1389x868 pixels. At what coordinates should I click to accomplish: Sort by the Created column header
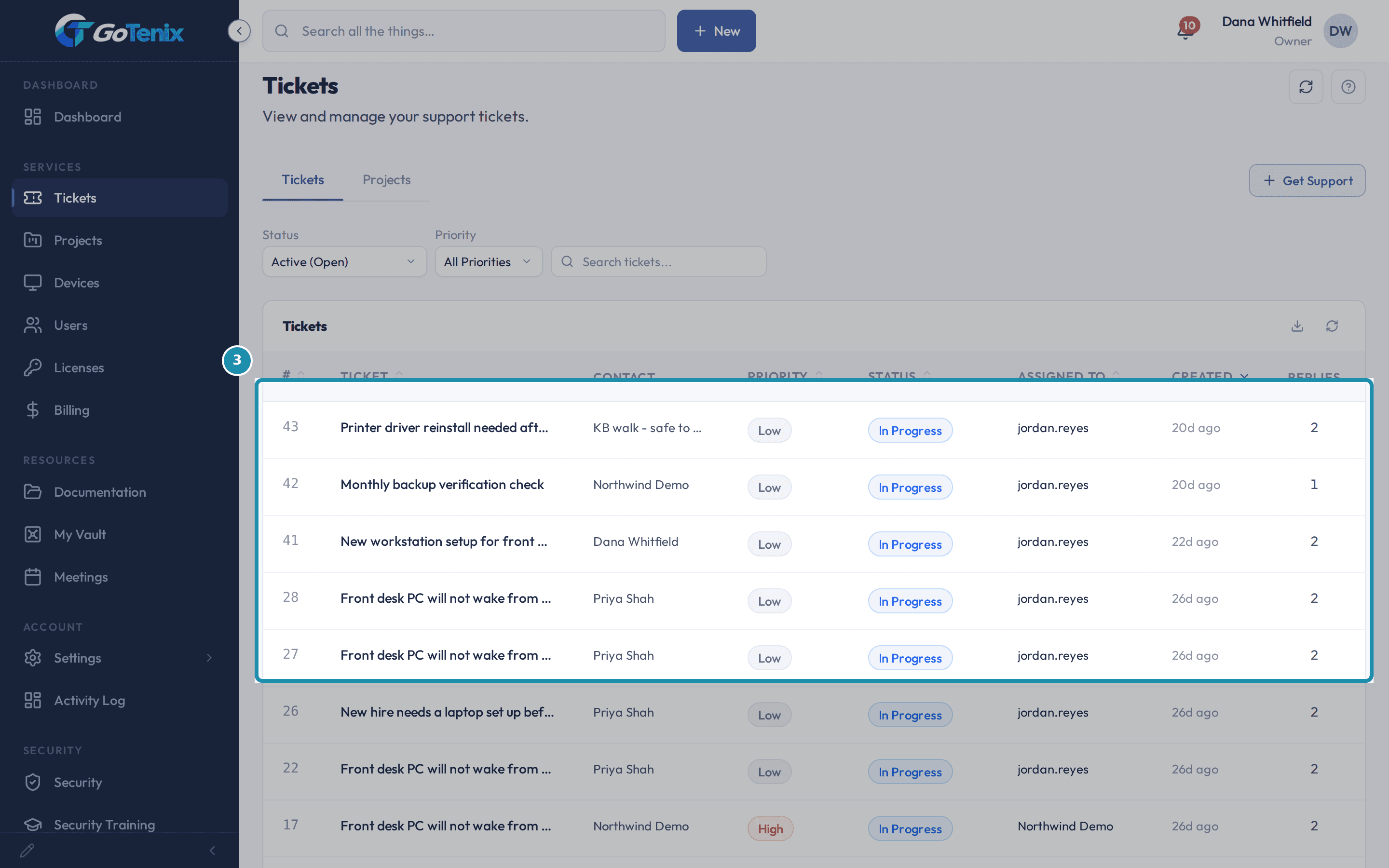(1210, 376)
